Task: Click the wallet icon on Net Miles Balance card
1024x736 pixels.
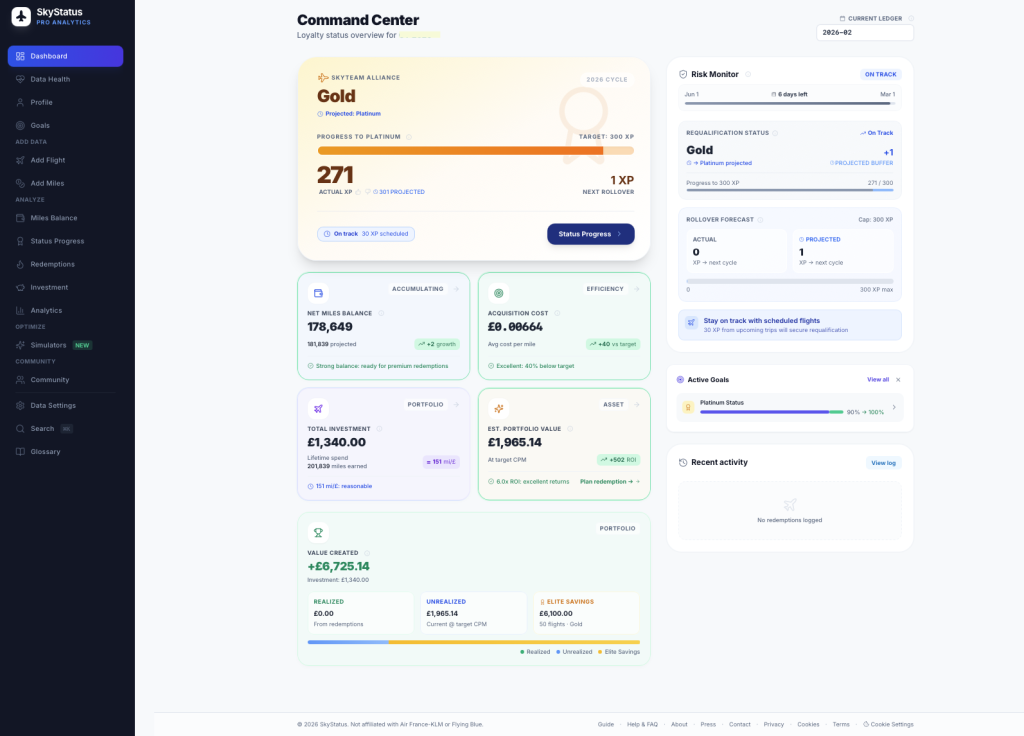Action: click(318, 293)
